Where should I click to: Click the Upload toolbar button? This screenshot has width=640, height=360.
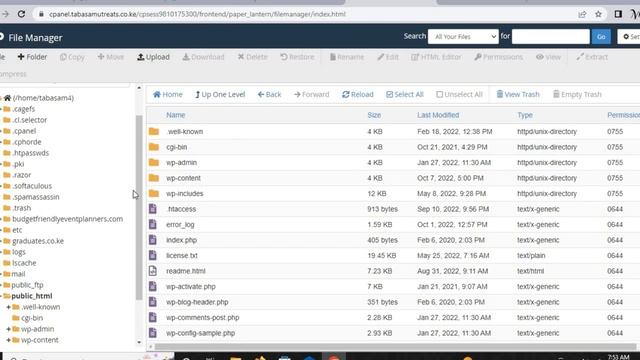[x=153, y=57]
